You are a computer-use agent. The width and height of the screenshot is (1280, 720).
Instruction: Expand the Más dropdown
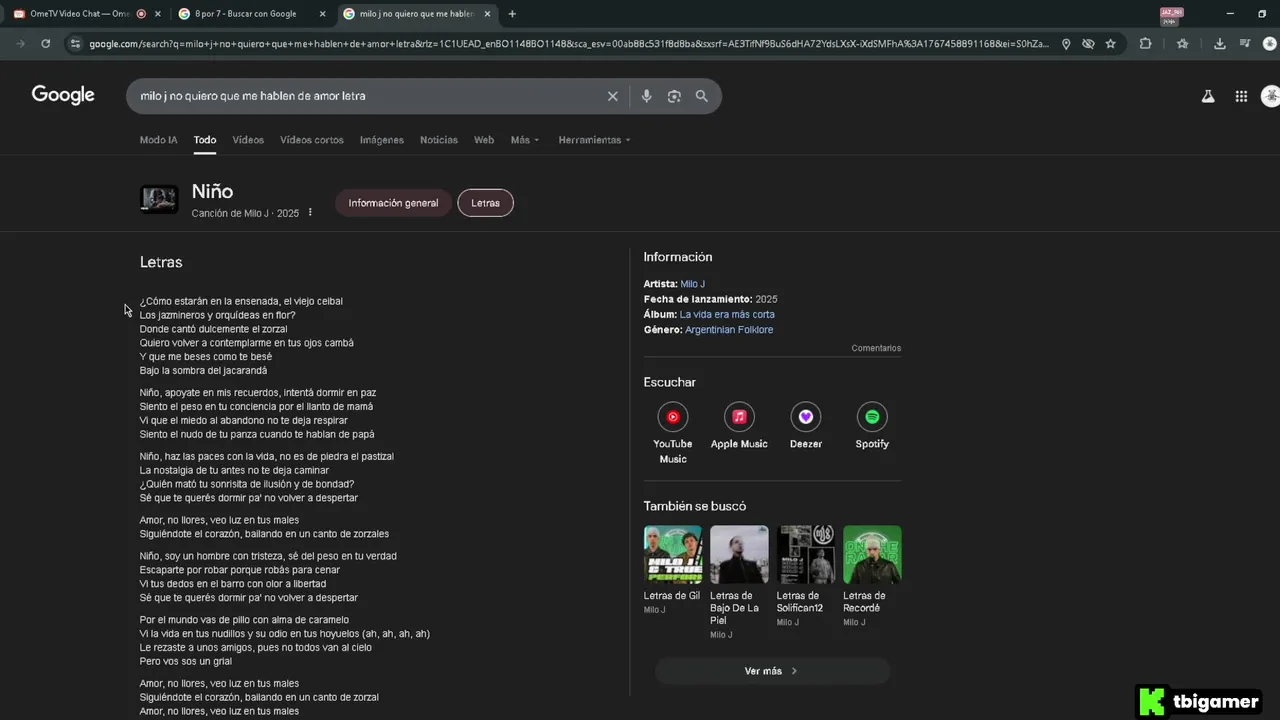[x=524, y=140]
